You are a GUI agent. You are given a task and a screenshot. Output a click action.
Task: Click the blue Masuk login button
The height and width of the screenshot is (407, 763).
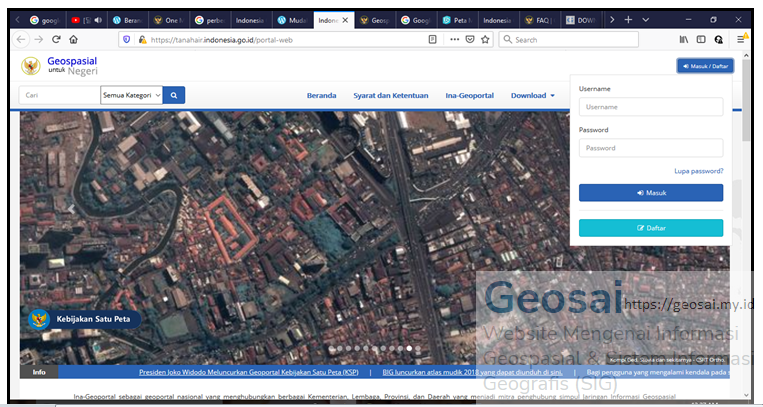pyautogui.click(x=651, y=193)
